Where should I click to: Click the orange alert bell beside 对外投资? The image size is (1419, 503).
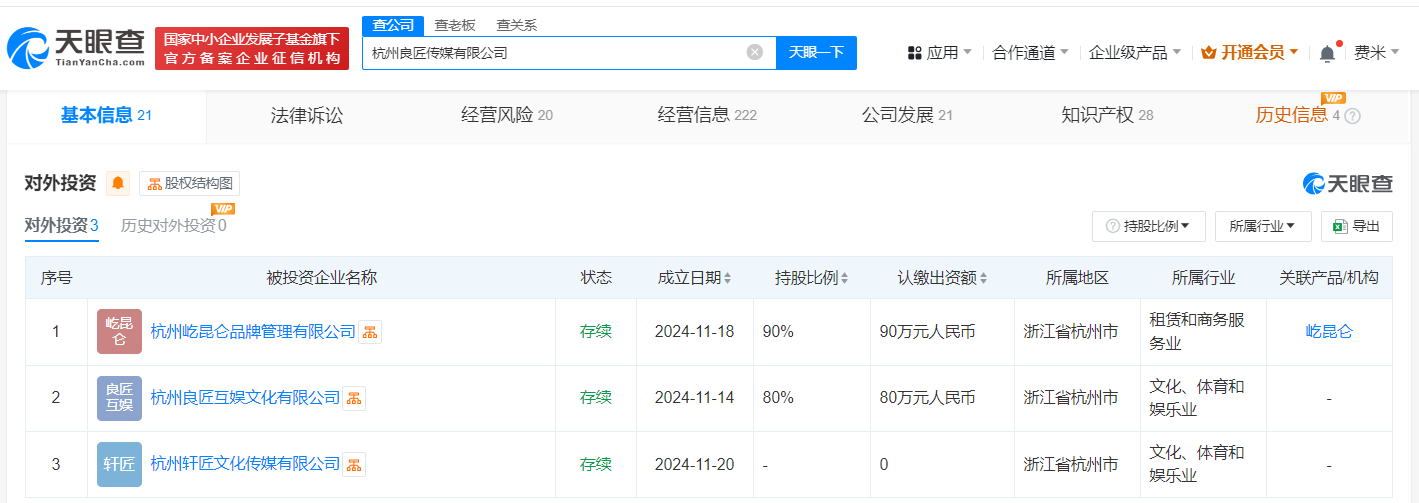click(x=118, y=183)
